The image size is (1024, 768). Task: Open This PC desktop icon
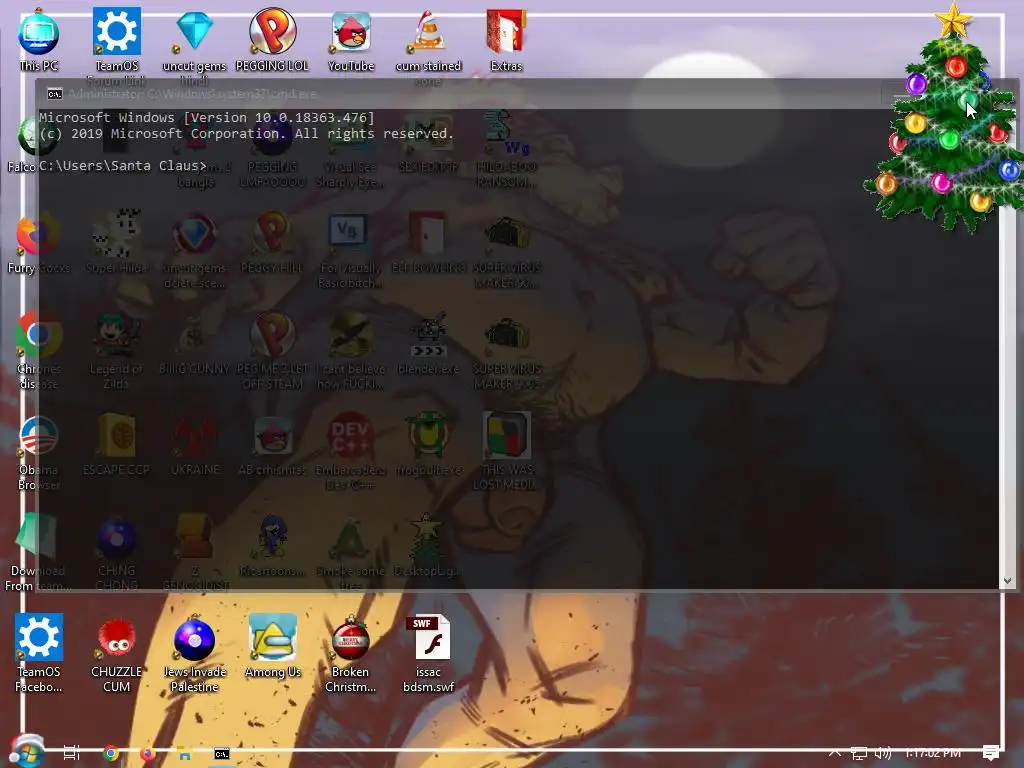tap(39, 40)
